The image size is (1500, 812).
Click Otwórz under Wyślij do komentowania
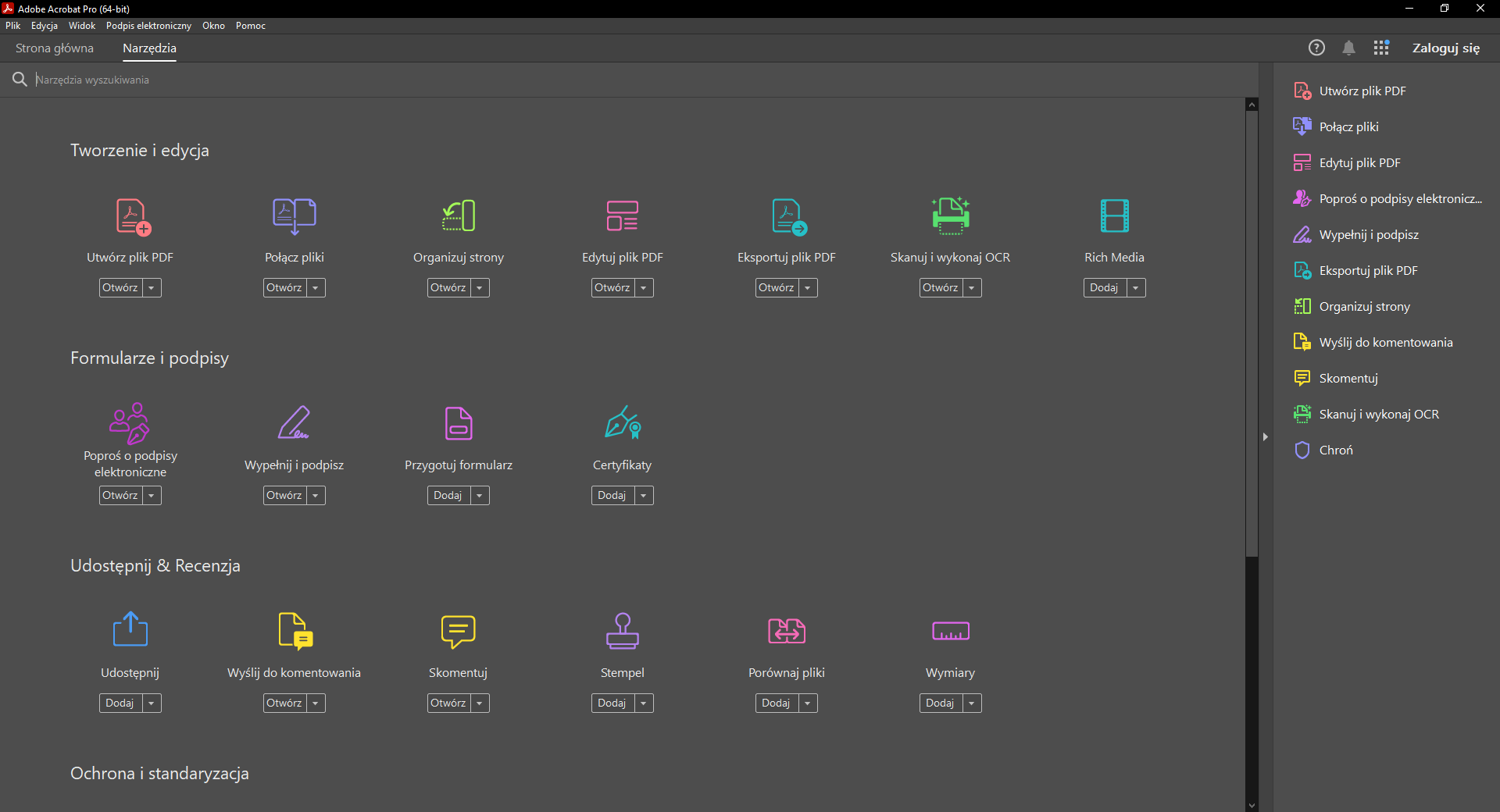tap(284, 703)
